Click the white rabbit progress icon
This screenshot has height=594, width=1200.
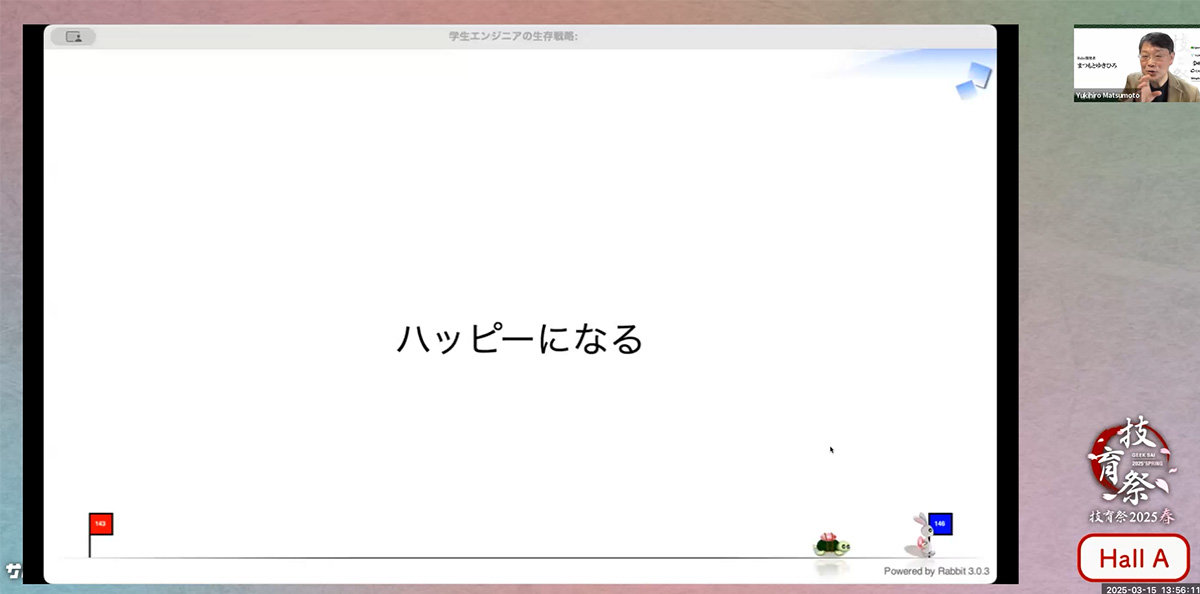click(x=919, y=536)
